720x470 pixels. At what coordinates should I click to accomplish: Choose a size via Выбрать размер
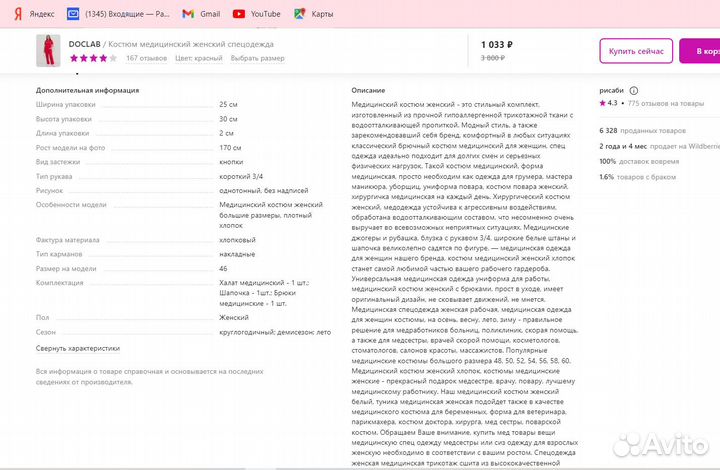coord(257,58)
